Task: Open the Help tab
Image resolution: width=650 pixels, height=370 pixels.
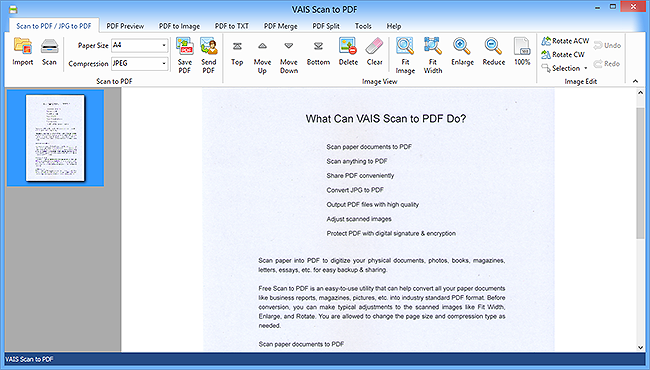Action: coord(394,26)
